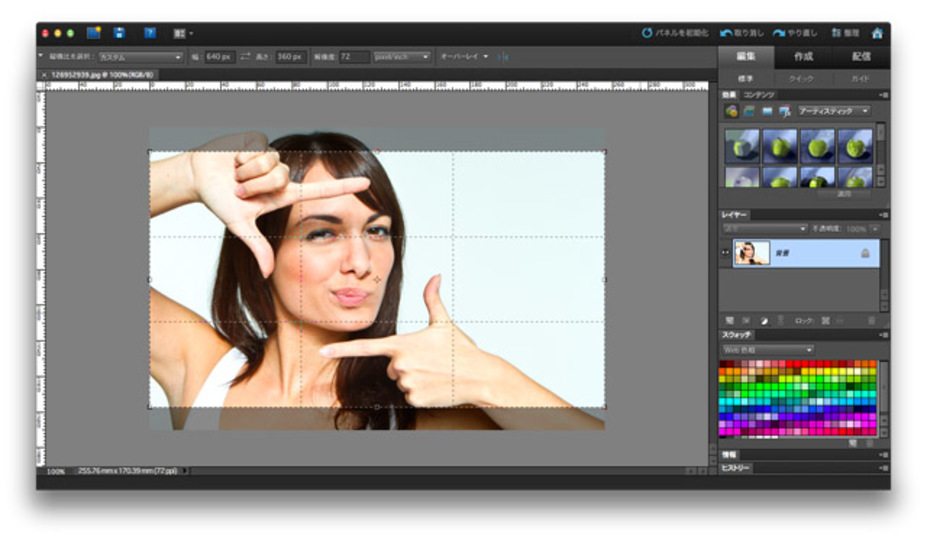Click the Apply (適用) button under effects

pyautogui.click(x=844, y=194)
